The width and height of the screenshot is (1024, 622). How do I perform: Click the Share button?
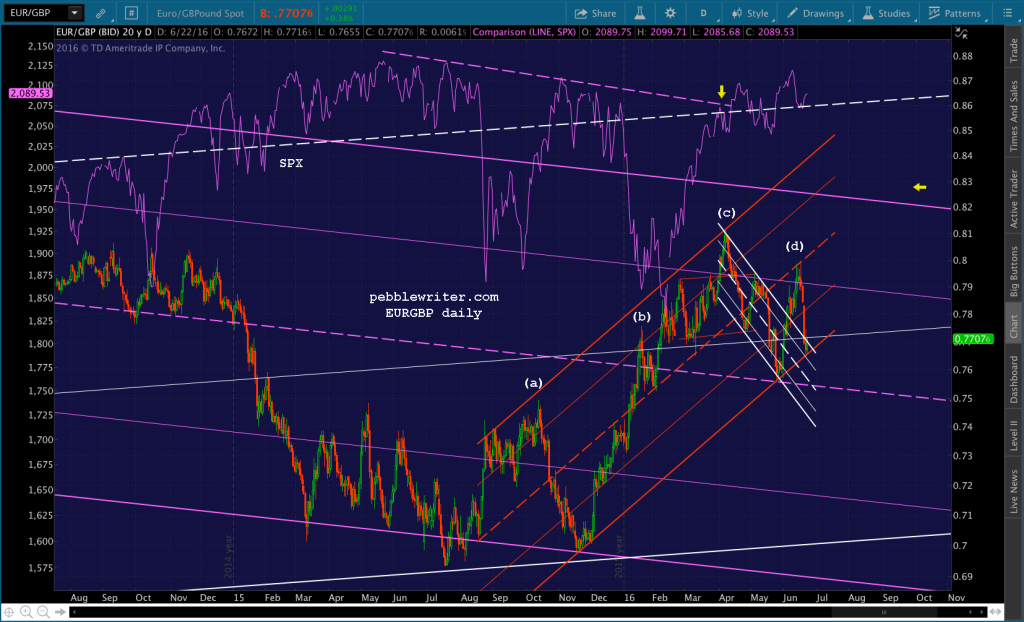pyautogui.click(x=596, y=13)
